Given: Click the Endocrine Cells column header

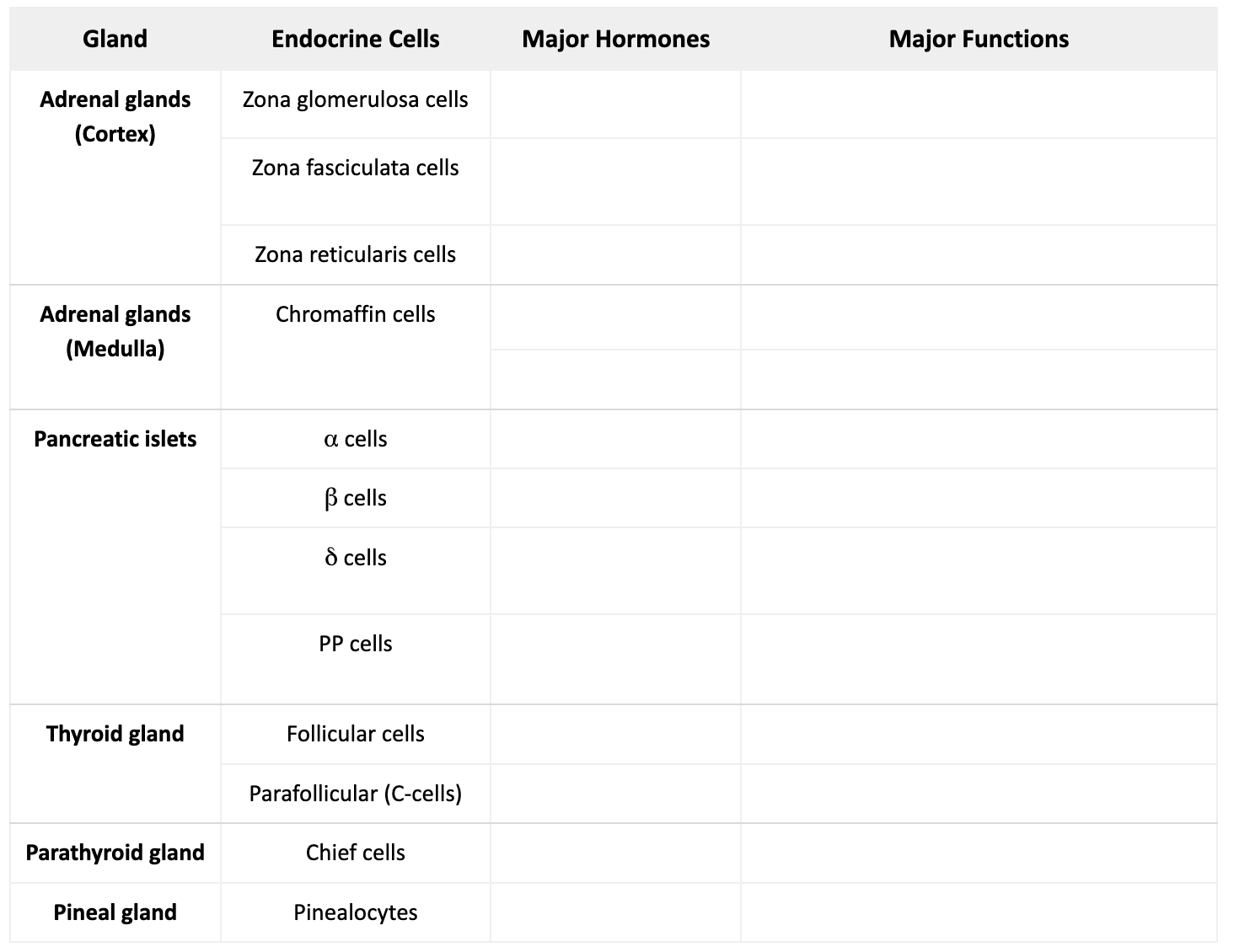Looking at the screenshot, I should [355, 39].
